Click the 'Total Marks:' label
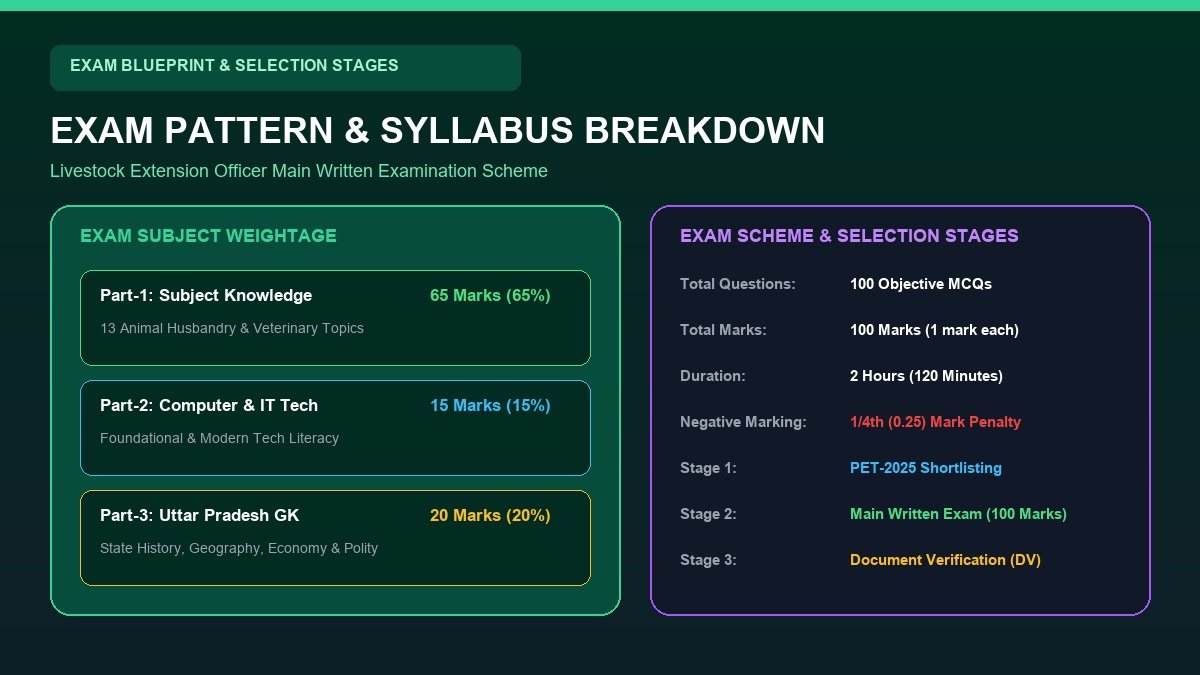Screen dimensions: 1200x675 723,330
